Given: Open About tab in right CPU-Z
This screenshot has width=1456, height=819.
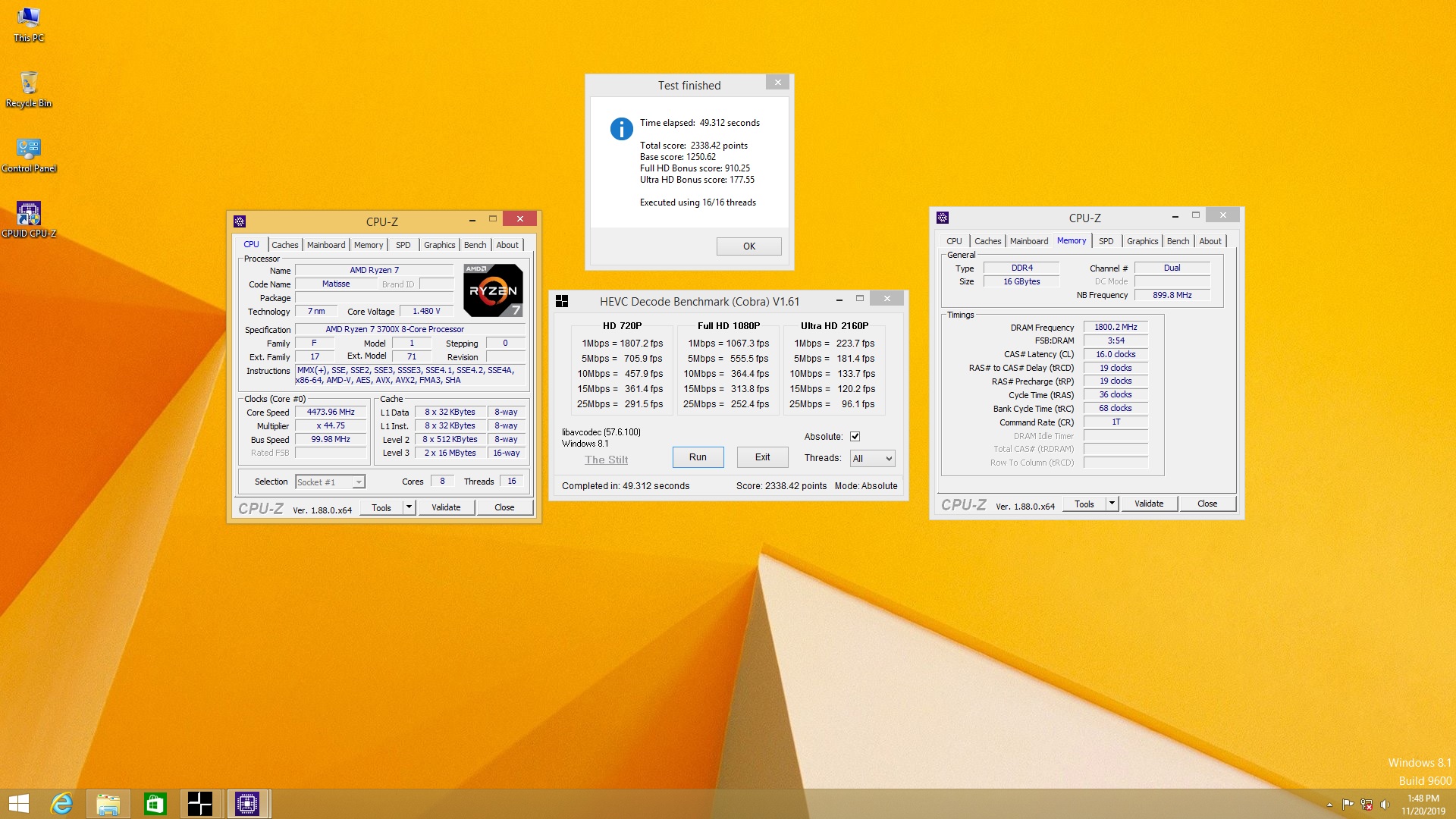Looking at the screenshot, I should [1211, 241].
